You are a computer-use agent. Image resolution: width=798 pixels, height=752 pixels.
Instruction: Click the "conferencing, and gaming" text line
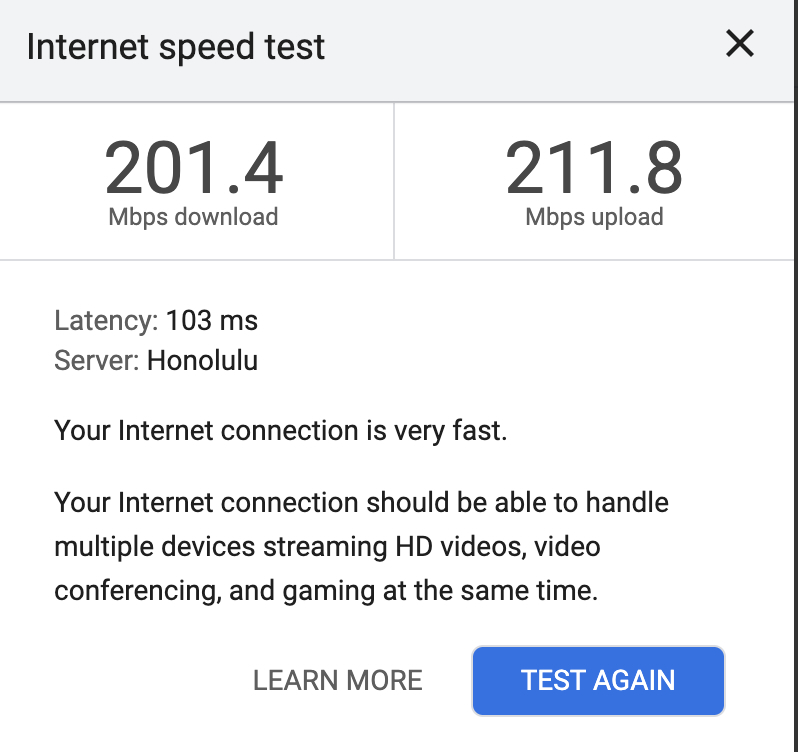[x=326, y=591]
